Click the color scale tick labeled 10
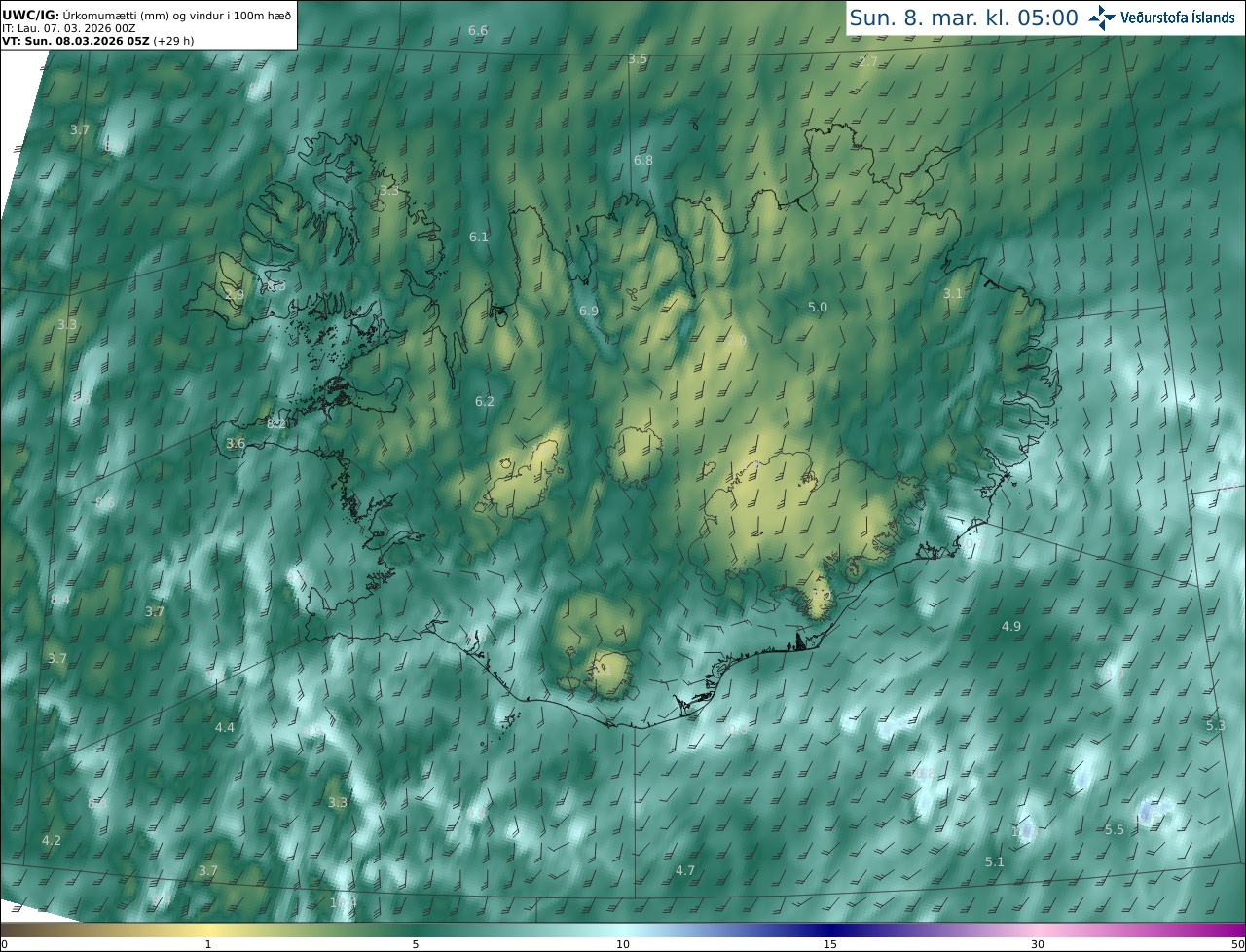The width and height of the screenshot is (1246, 952). point(623,944)
